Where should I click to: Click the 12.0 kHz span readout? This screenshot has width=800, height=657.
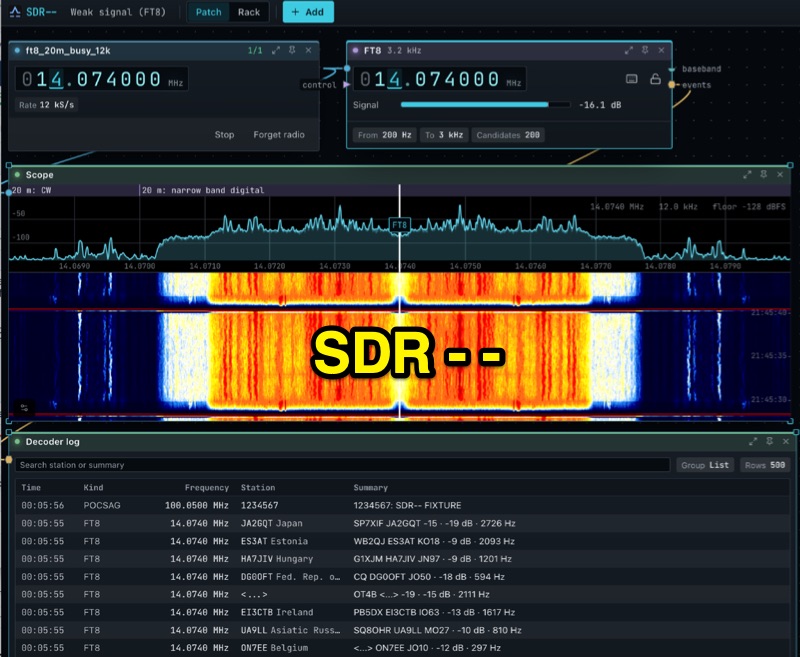click(x=678, y=207)
